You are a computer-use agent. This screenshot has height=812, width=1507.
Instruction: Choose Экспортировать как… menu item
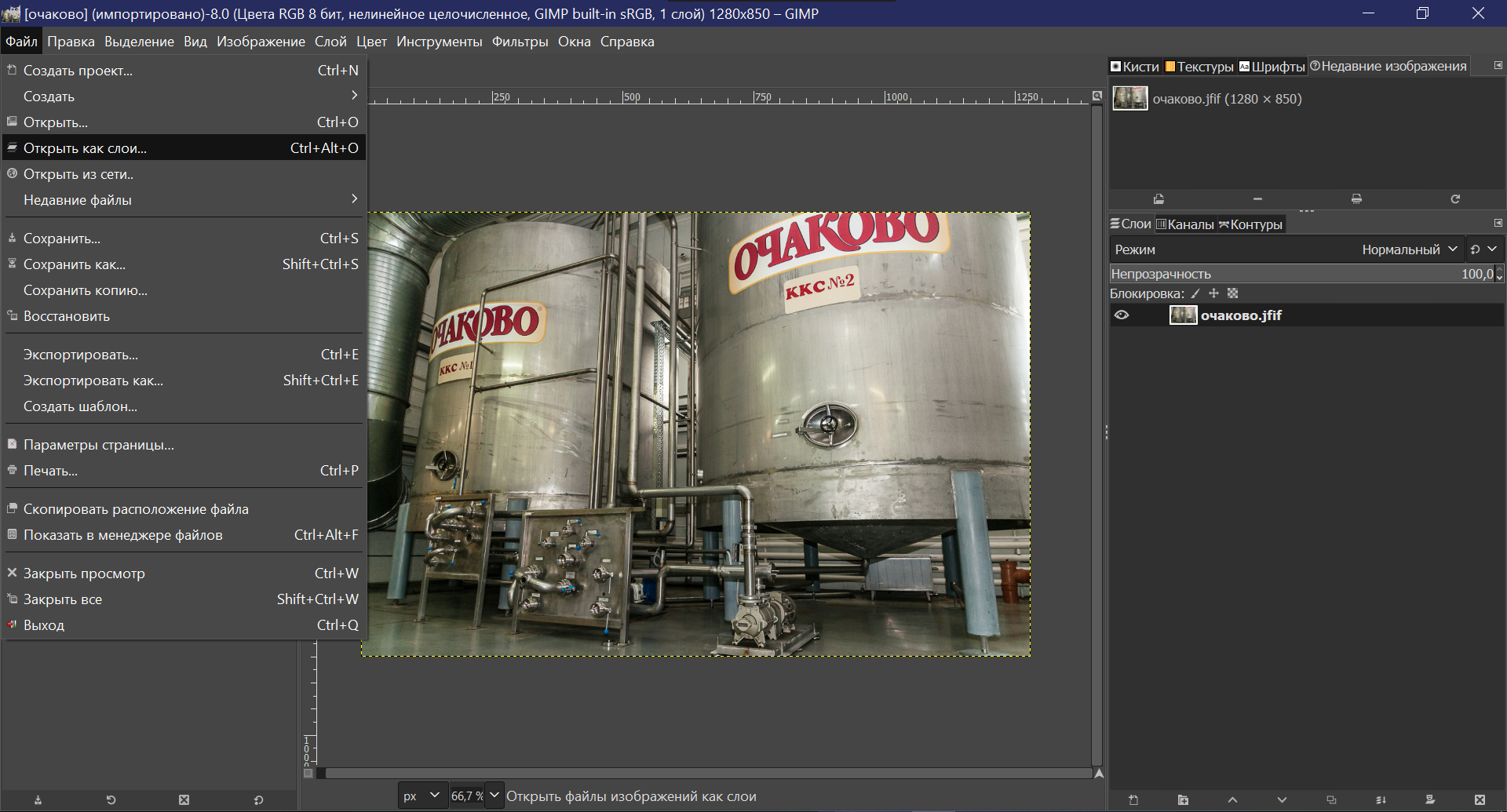184,381
